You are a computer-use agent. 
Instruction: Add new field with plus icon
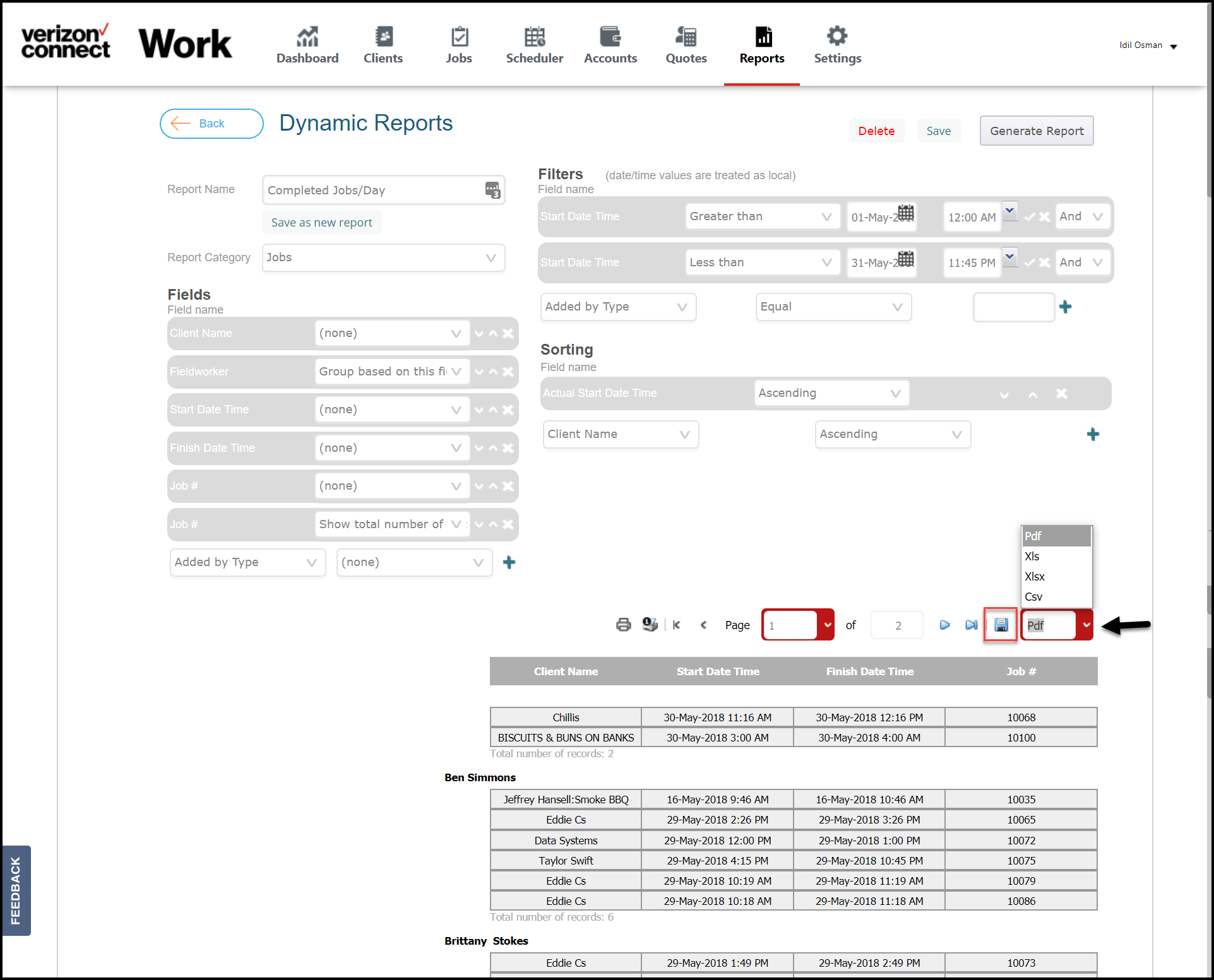tap(509, 562)
